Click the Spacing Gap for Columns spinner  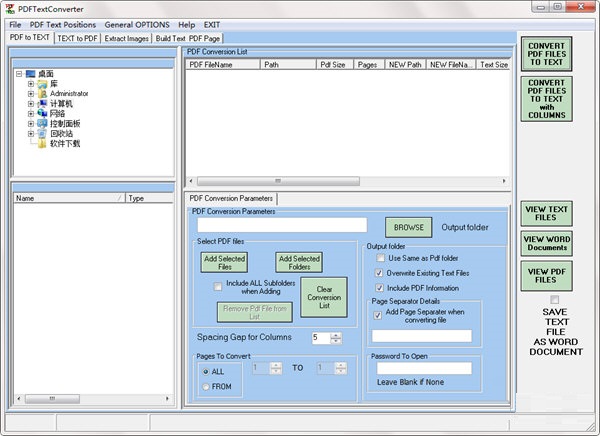click(x=326, y=338)
